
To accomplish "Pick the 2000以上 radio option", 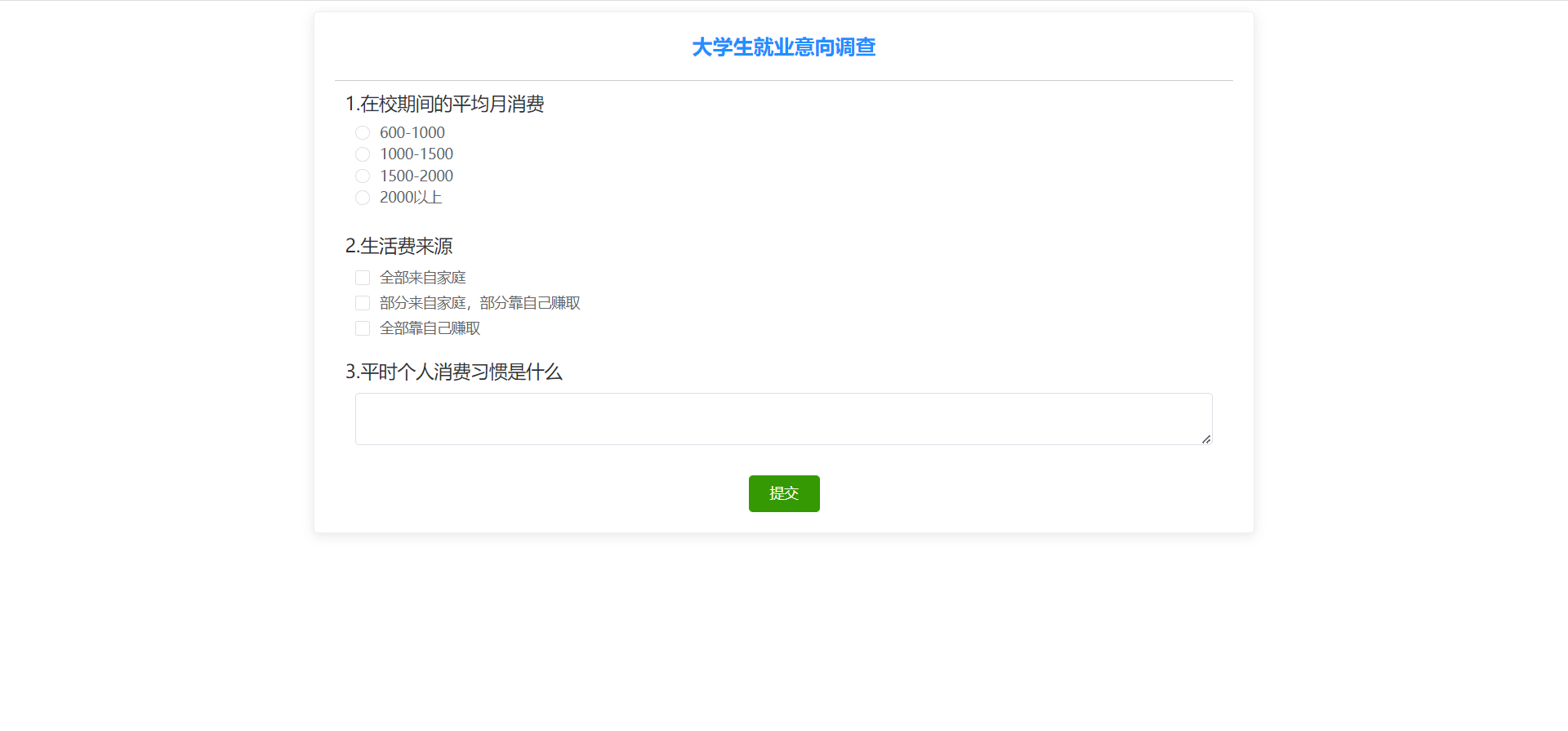I will pos(363,198).
